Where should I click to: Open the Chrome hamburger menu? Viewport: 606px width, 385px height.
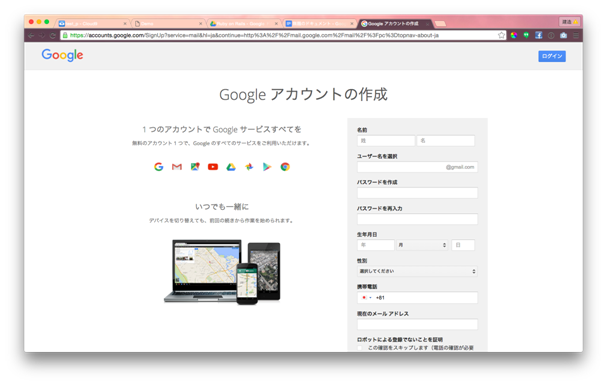click(576, 35)
